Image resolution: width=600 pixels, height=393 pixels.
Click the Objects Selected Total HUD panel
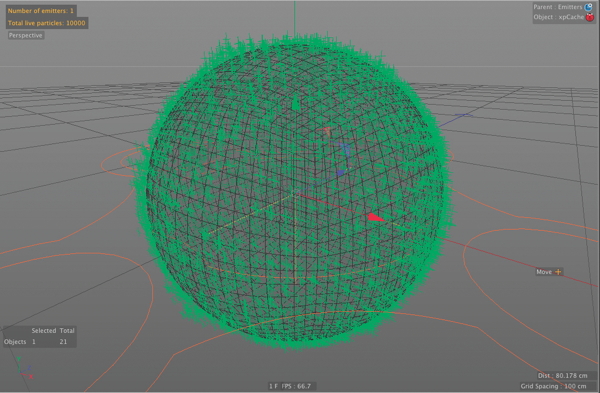click(x=39, y=336)
